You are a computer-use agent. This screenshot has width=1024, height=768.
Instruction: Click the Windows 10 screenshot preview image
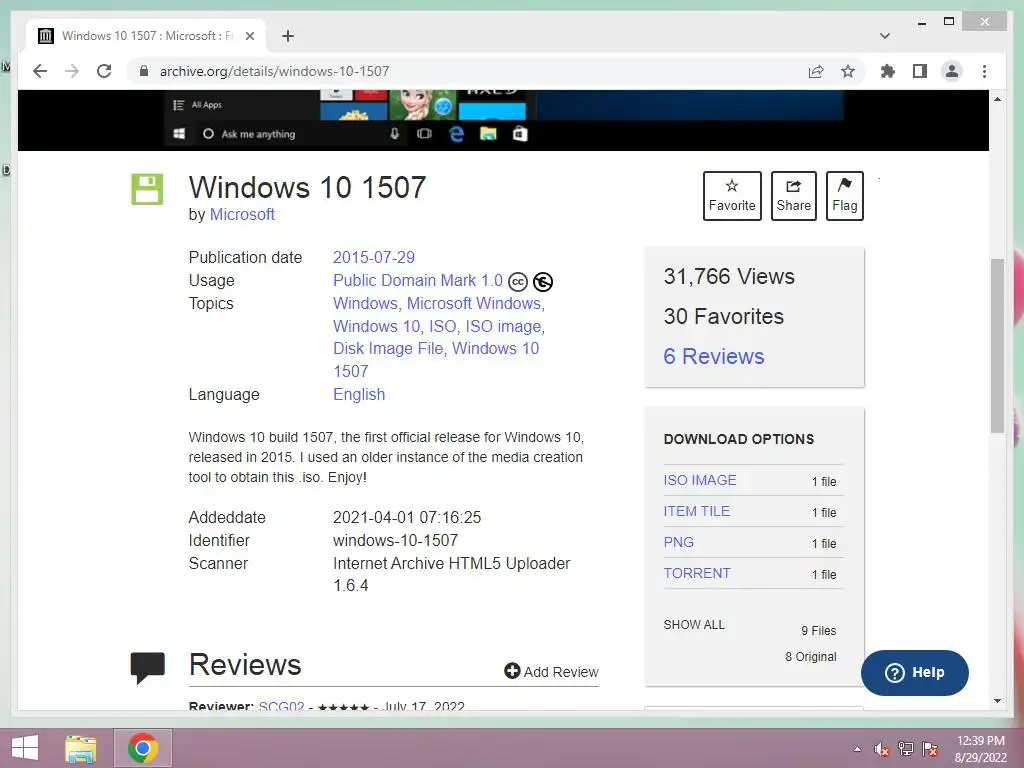click(x=503, y=120)
